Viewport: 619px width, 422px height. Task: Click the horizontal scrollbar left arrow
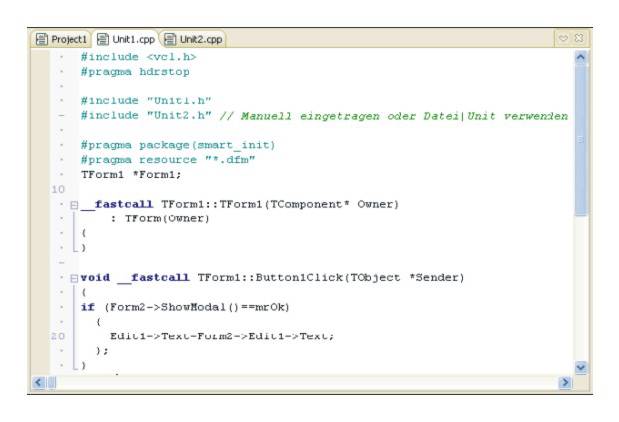point(39,382)
